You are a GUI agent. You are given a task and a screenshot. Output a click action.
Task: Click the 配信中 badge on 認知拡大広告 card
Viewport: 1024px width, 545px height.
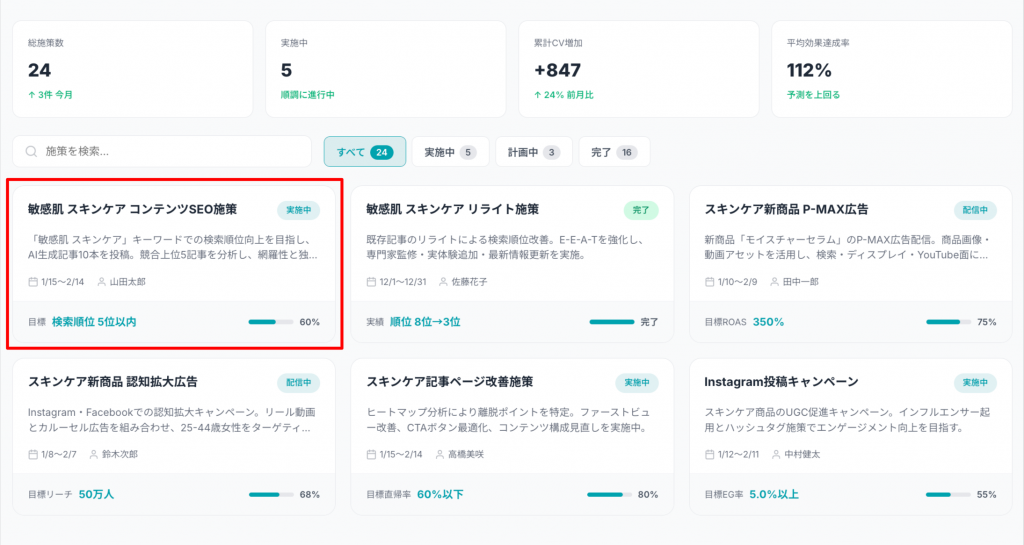[298, 382]
